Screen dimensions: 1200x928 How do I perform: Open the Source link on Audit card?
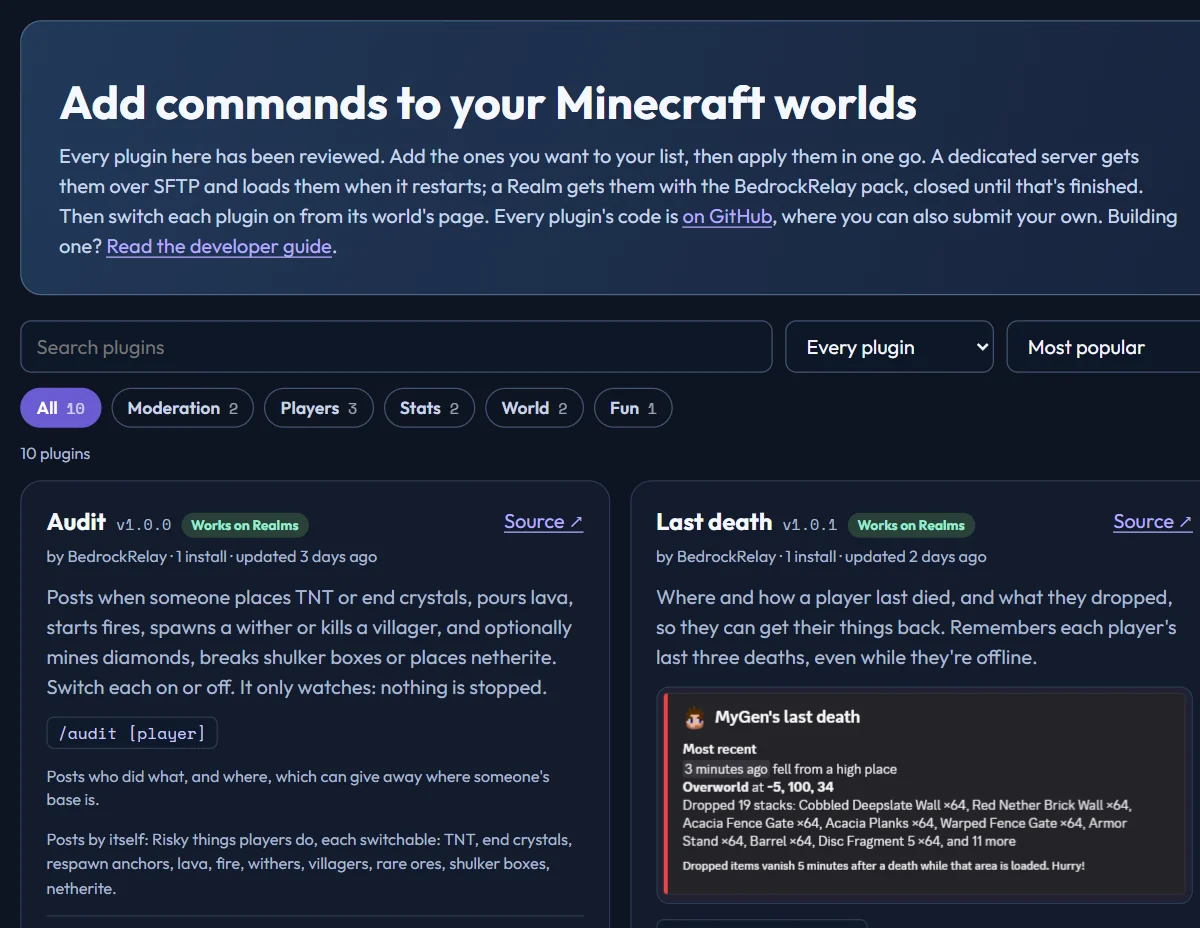pyautogui.click(x=543, y=521)
